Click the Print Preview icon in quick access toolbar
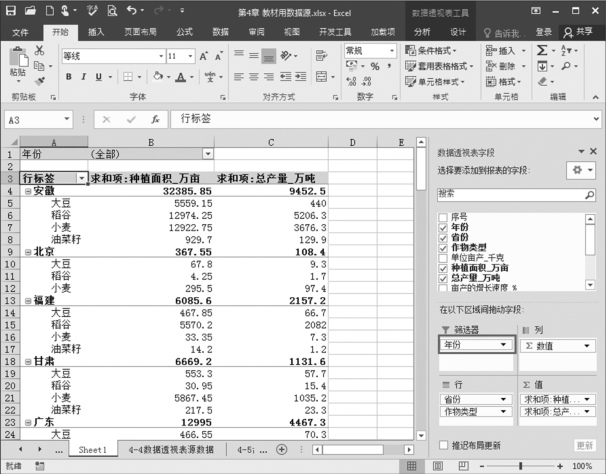This screenshot has width=606, height=474. pos(112,11)
